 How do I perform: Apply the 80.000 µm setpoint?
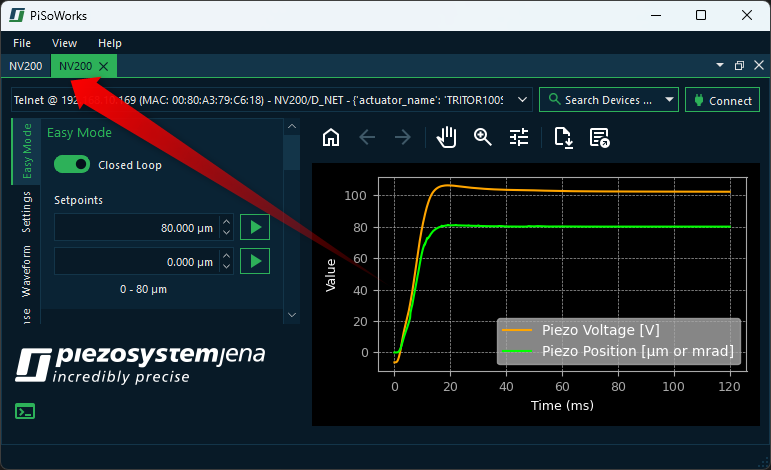coord(256,228)
